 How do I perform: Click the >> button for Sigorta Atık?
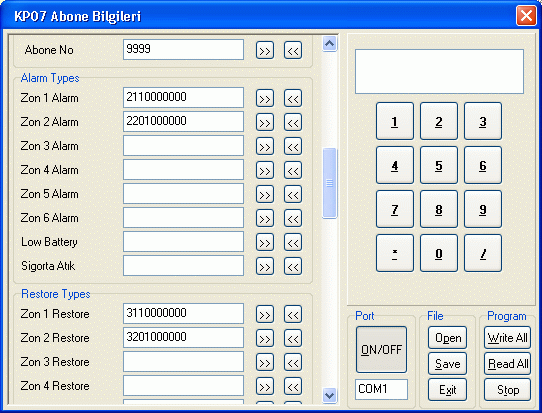(265, 266)
